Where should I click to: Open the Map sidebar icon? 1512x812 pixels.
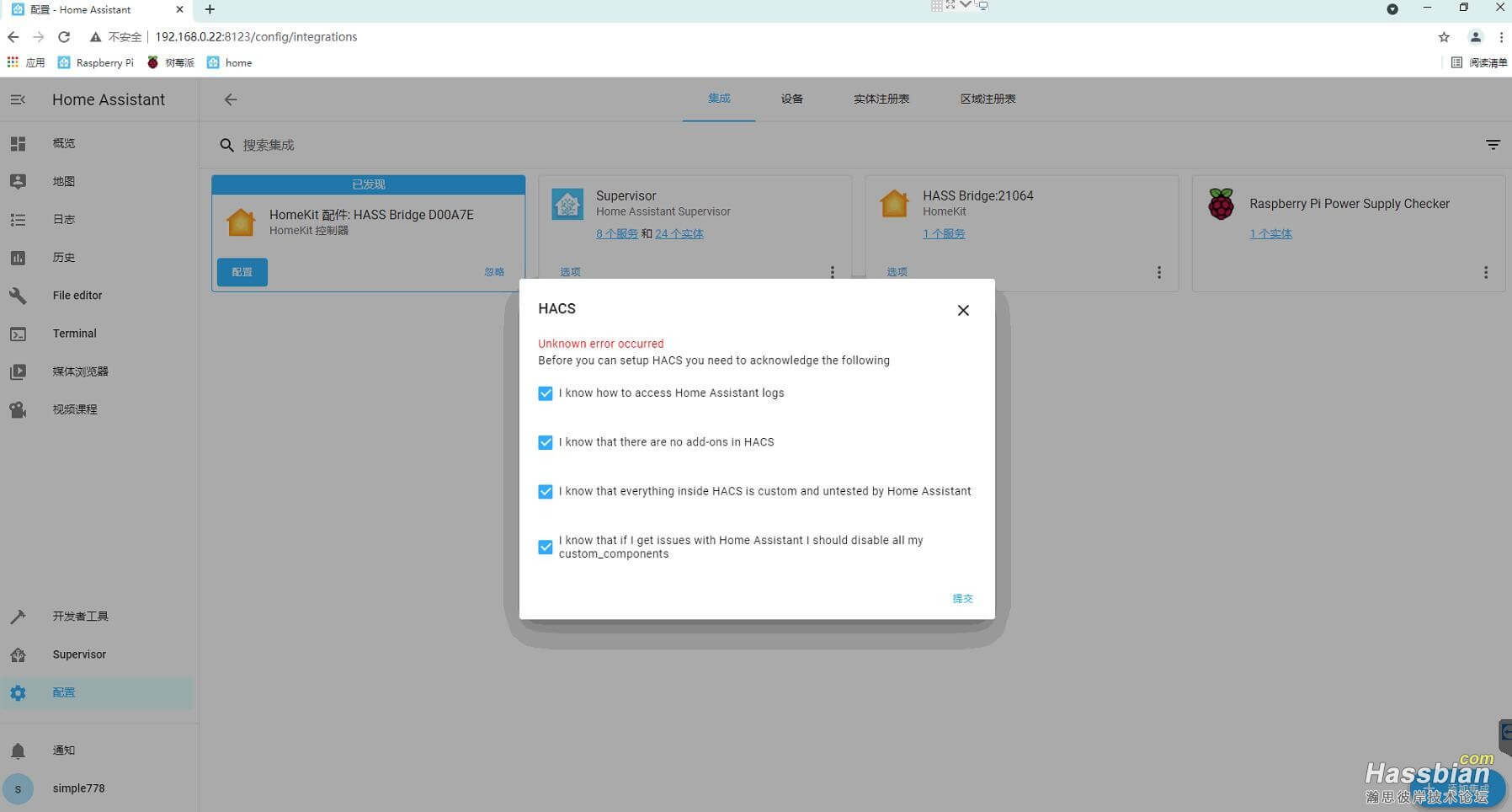point(18,182)
